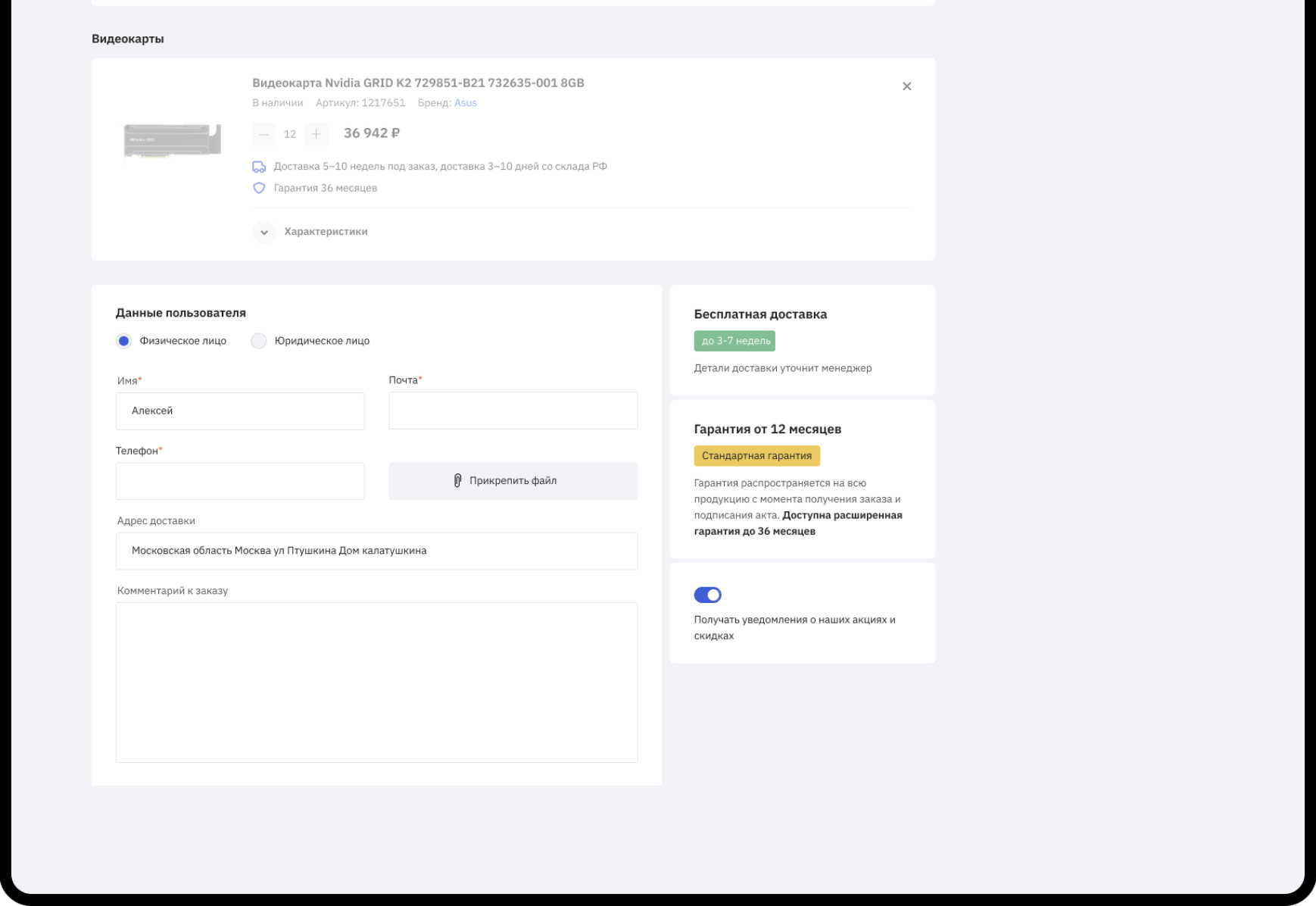Select Физическое лицо radio button

(123, 341)
